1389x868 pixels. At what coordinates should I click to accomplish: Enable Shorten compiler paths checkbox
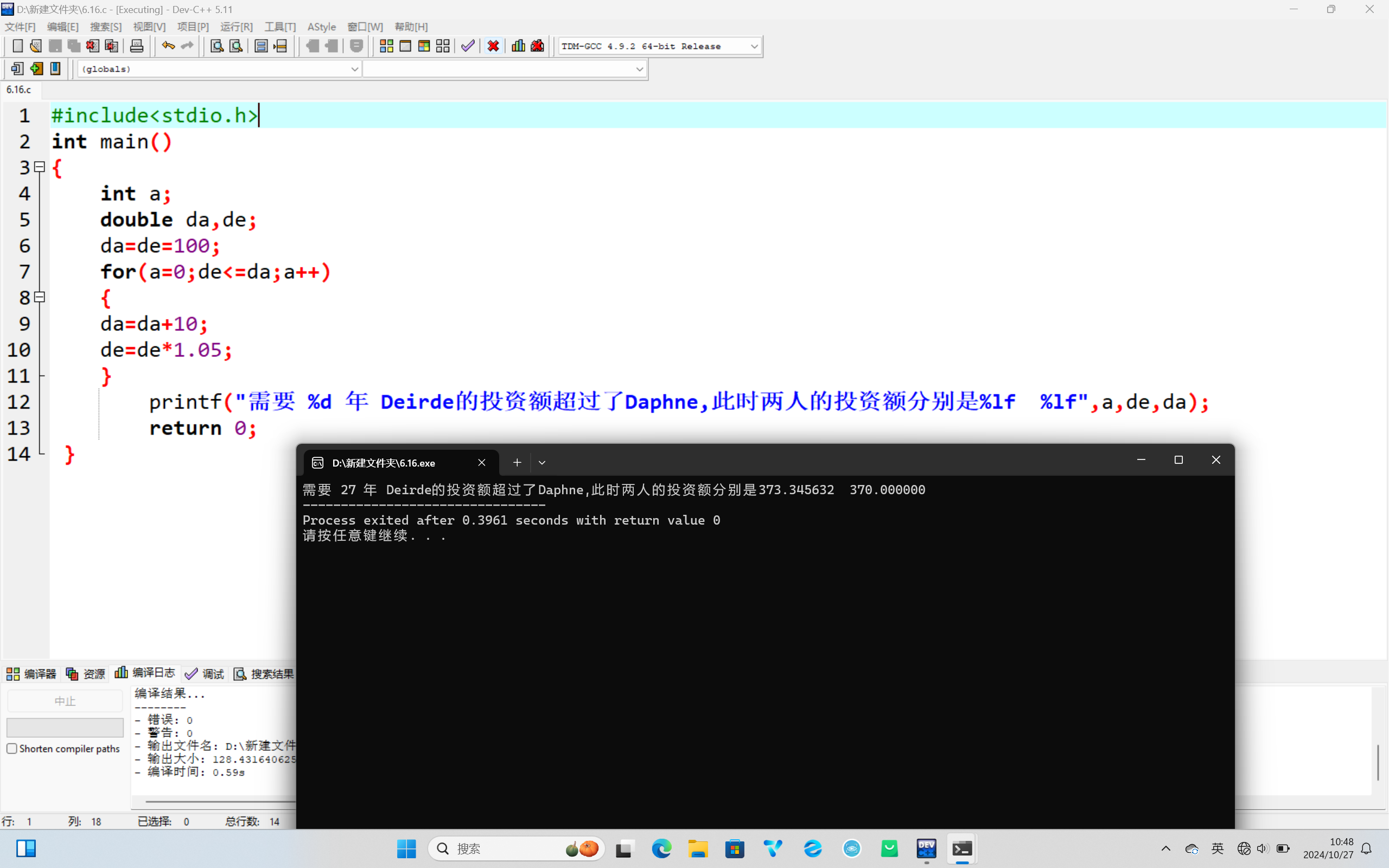click(x=12, y=749)
